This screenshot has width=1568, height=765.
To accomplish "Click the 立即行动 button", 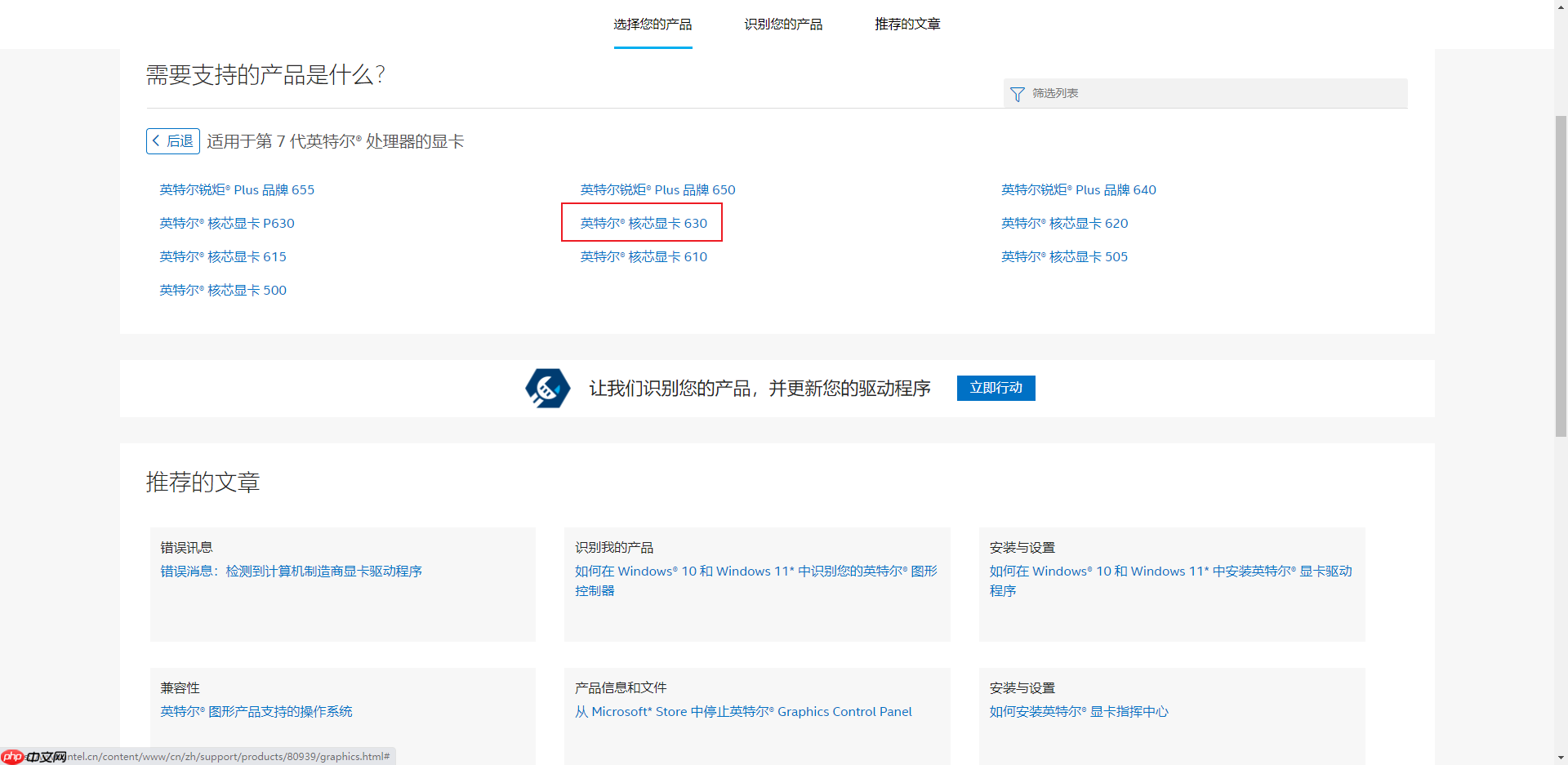I will coord(996,388).
